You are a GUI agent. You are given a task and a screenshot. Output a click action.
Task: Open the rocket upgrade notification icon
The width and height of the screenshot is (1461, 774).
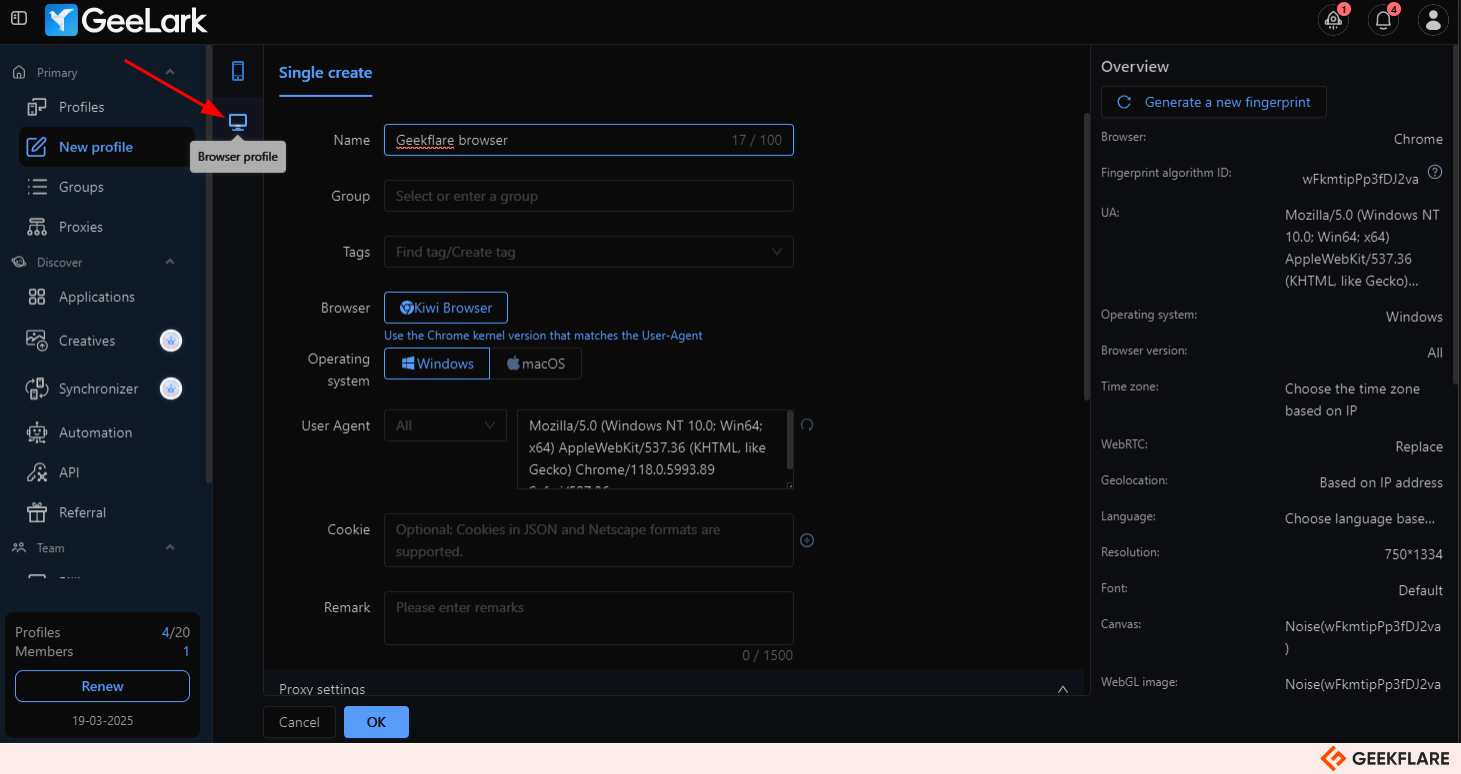click(x=1333, y=19)
